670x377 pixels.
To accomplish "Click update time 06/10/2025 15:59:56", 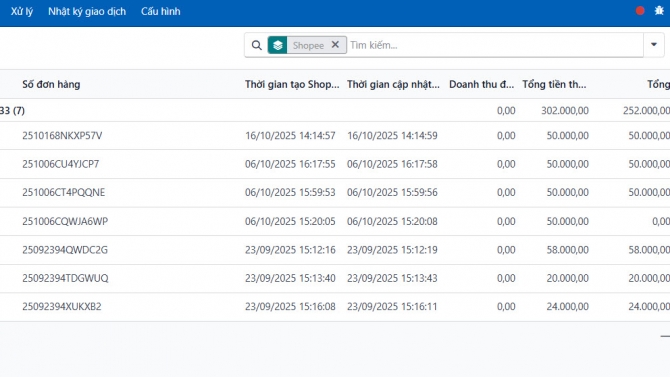I will point(392,193).
